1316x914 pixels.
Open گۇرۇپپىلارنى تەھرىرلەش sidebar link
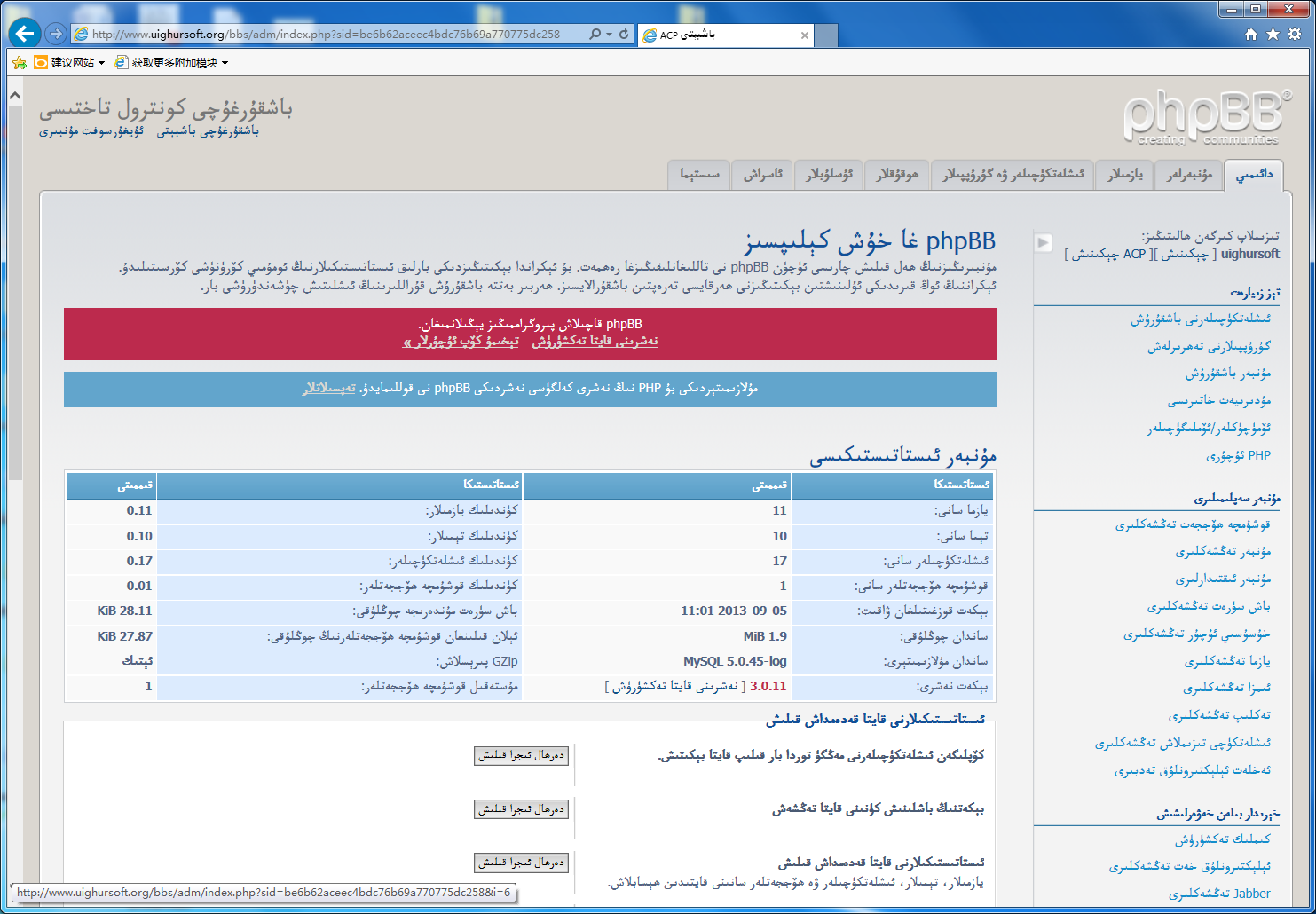click(x=1209, y=346)
